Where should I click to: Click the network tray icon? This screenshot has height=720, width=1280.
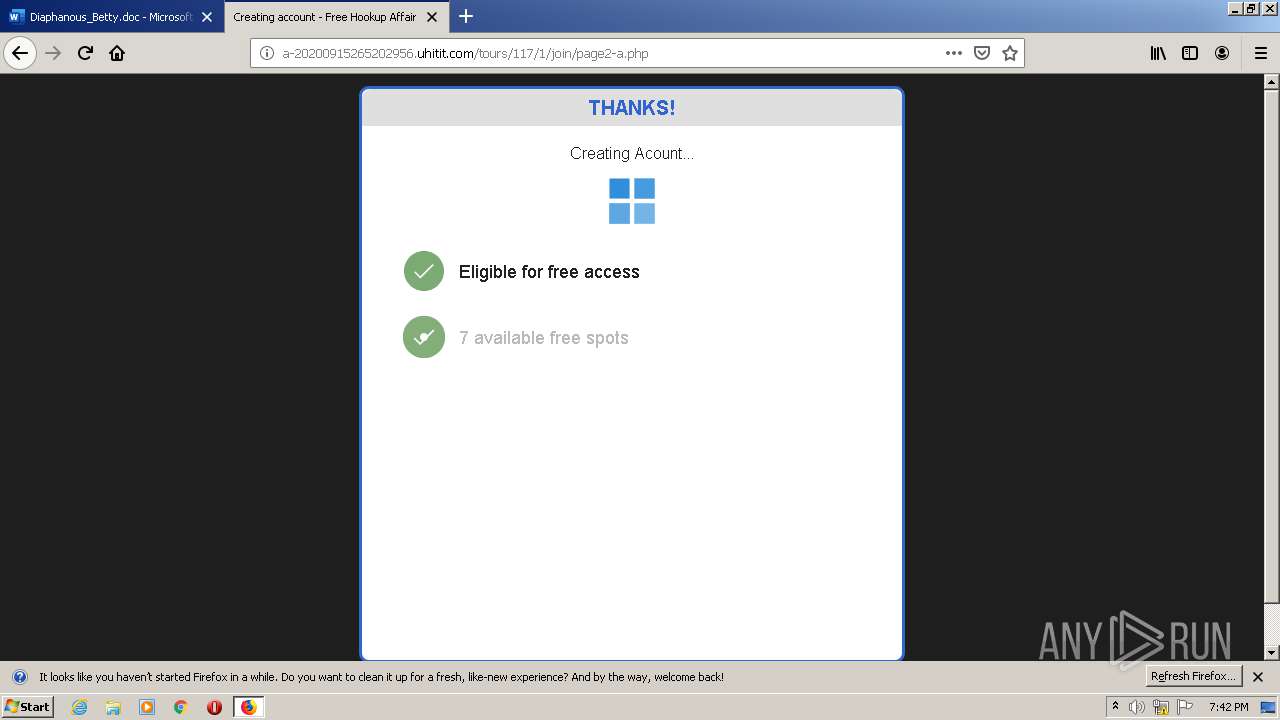[1161, 707]
